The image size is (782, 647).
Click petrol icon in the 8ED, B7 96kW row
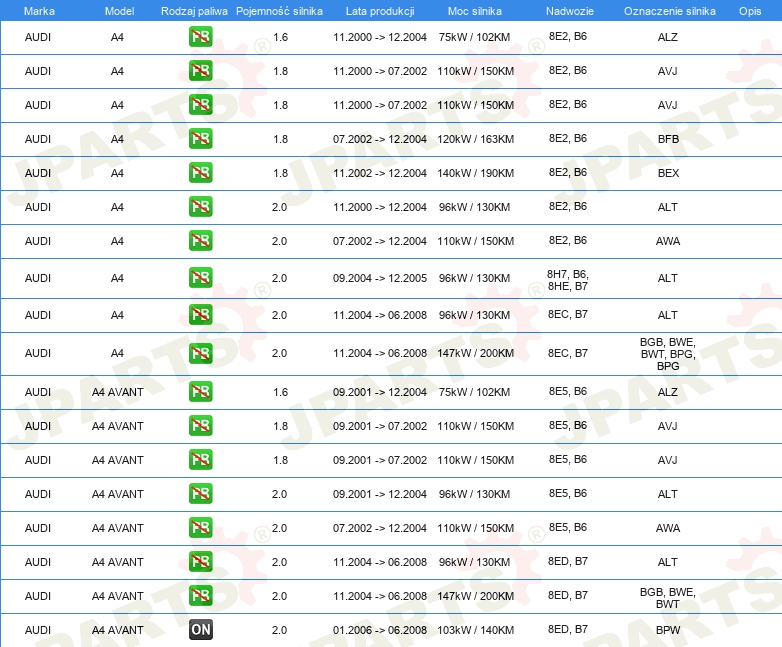pos(200,561)
